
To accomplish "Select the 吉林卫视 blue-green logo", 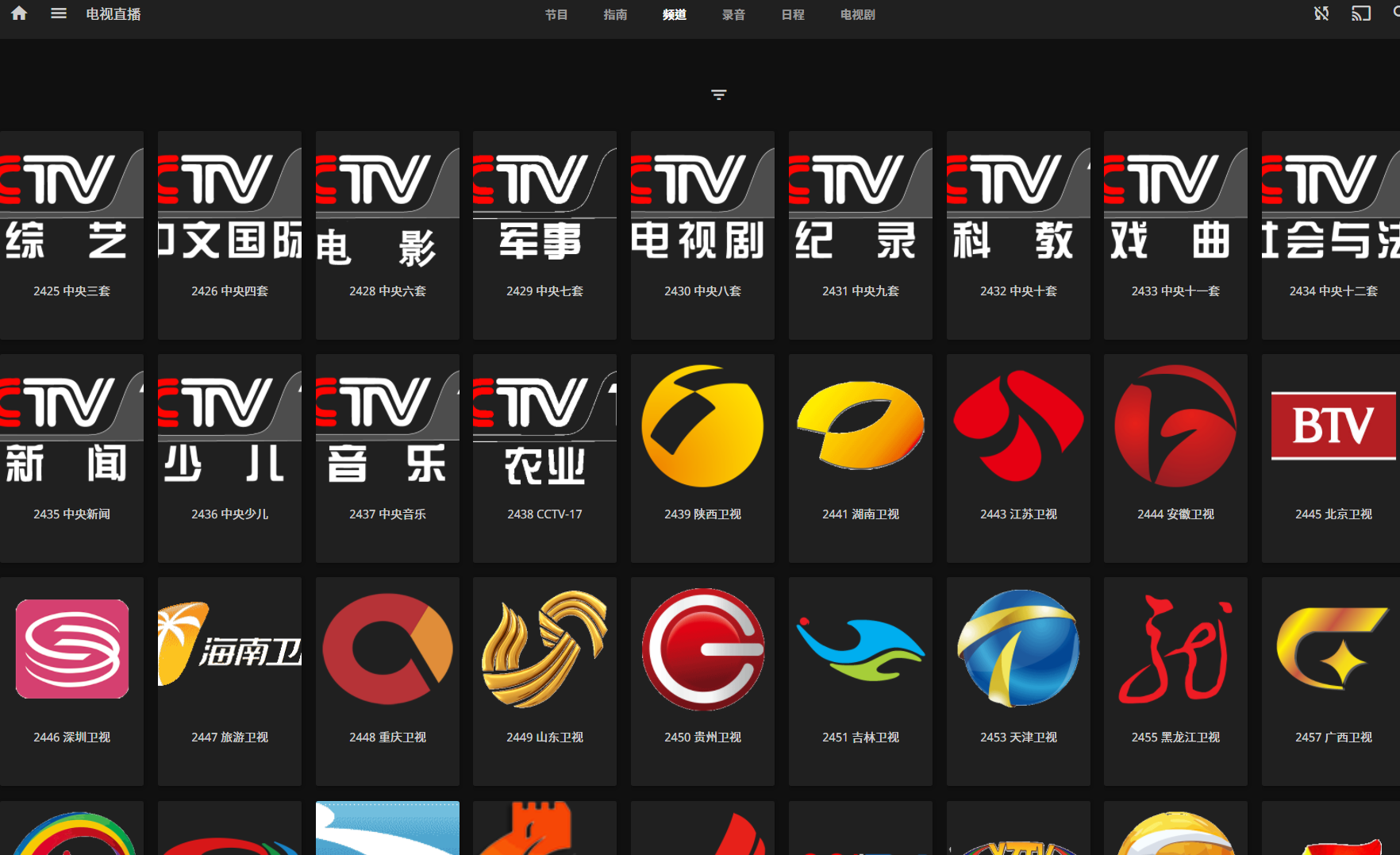I will [x=860, y=649].
